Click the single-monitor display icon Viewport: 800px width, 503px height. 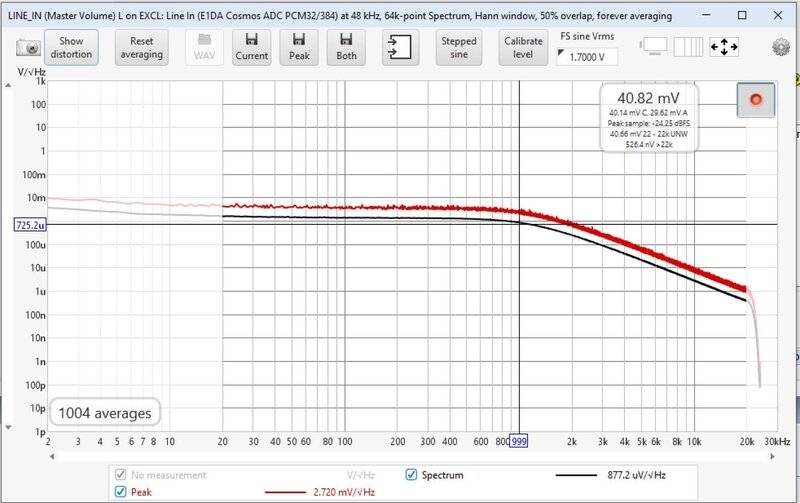point(654,46)
